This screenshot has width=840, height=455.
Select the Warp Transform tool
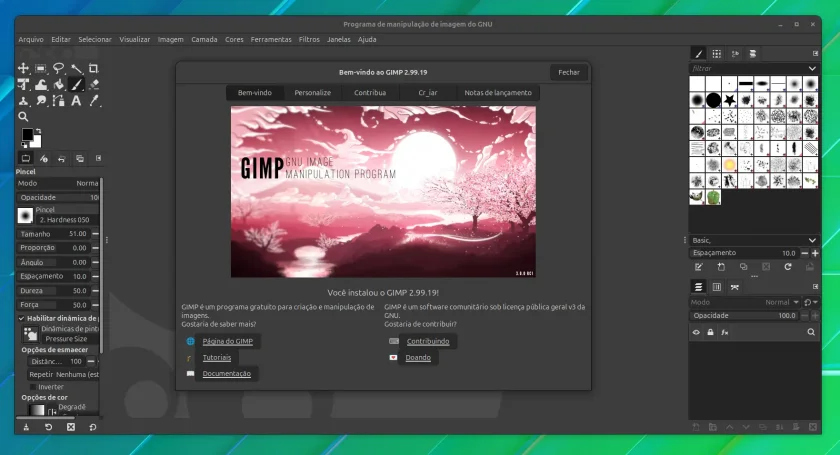coord(41,84)
